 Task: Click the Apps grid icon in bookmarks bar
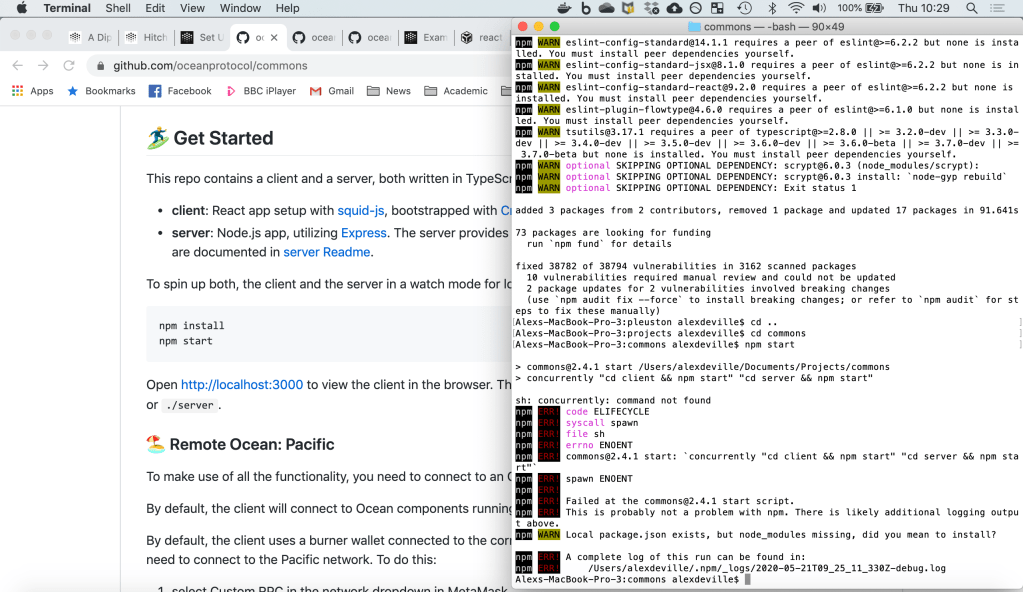[17, 91]
